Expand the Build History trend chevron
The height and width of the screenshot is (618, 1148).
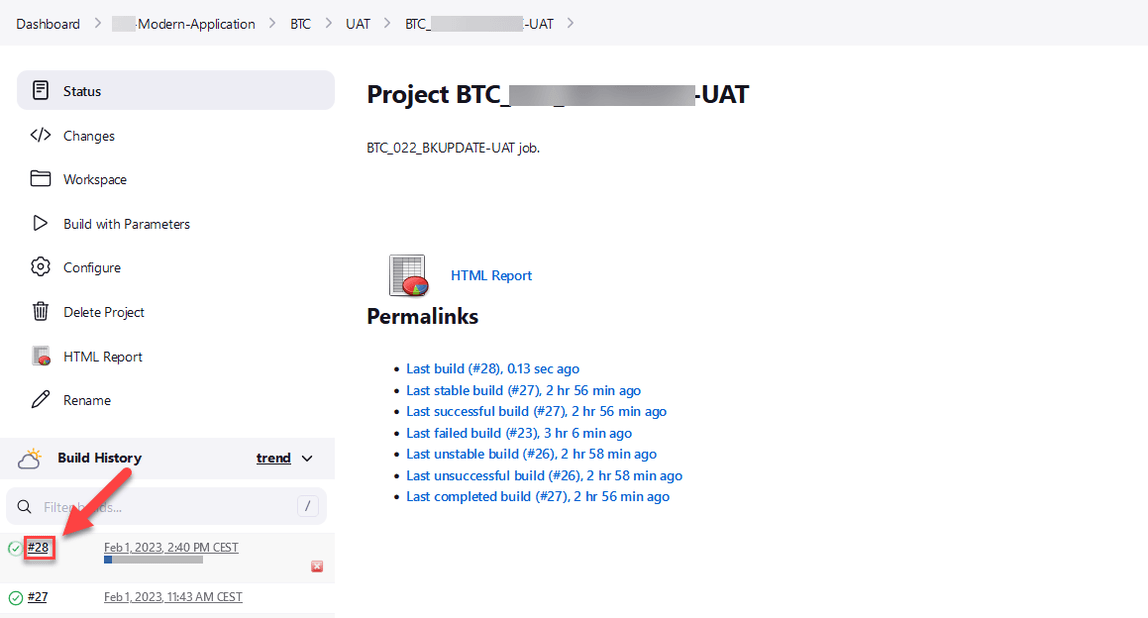307,458
